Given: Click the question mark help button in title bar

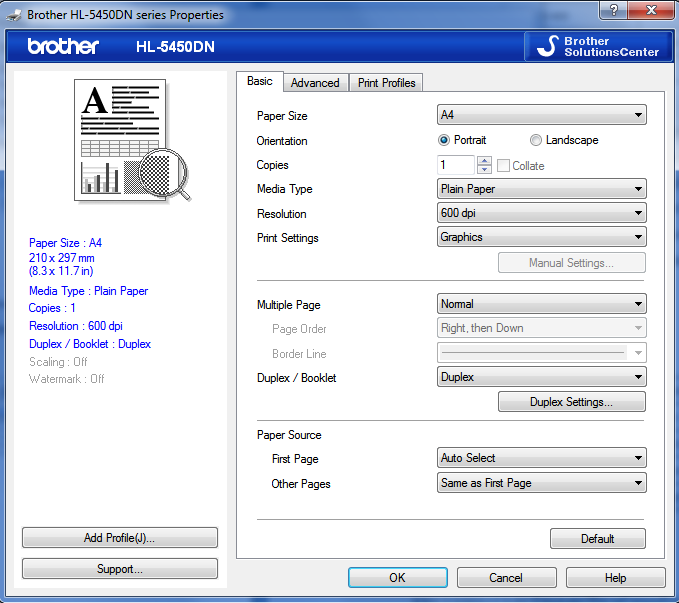Looking at the screenshot, I should [x=613, y=10].
